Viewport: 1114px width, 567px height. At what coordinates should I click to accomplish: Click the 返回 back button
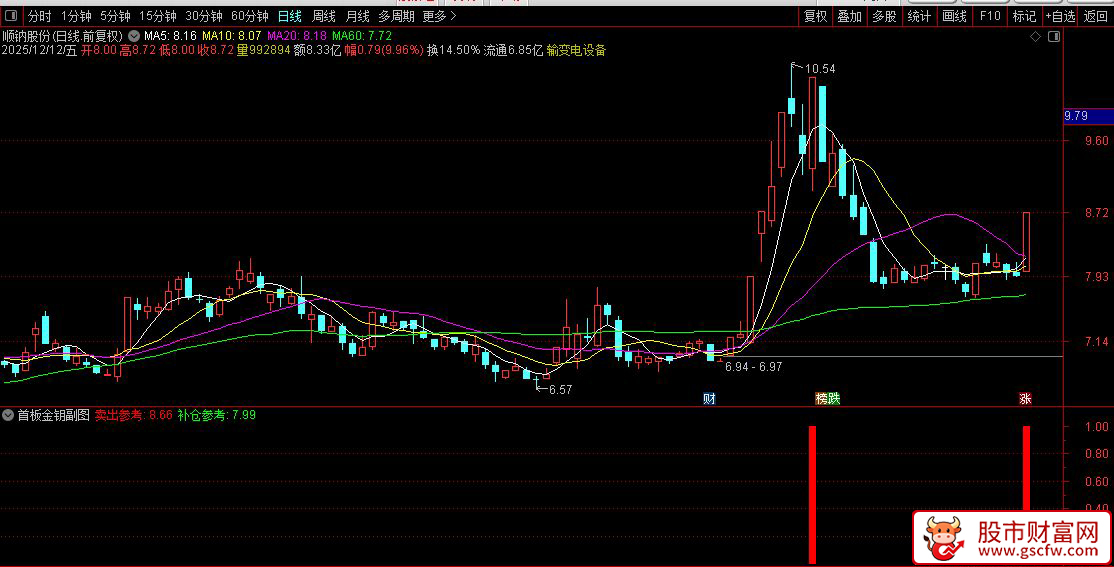(x=1095, y=16)
